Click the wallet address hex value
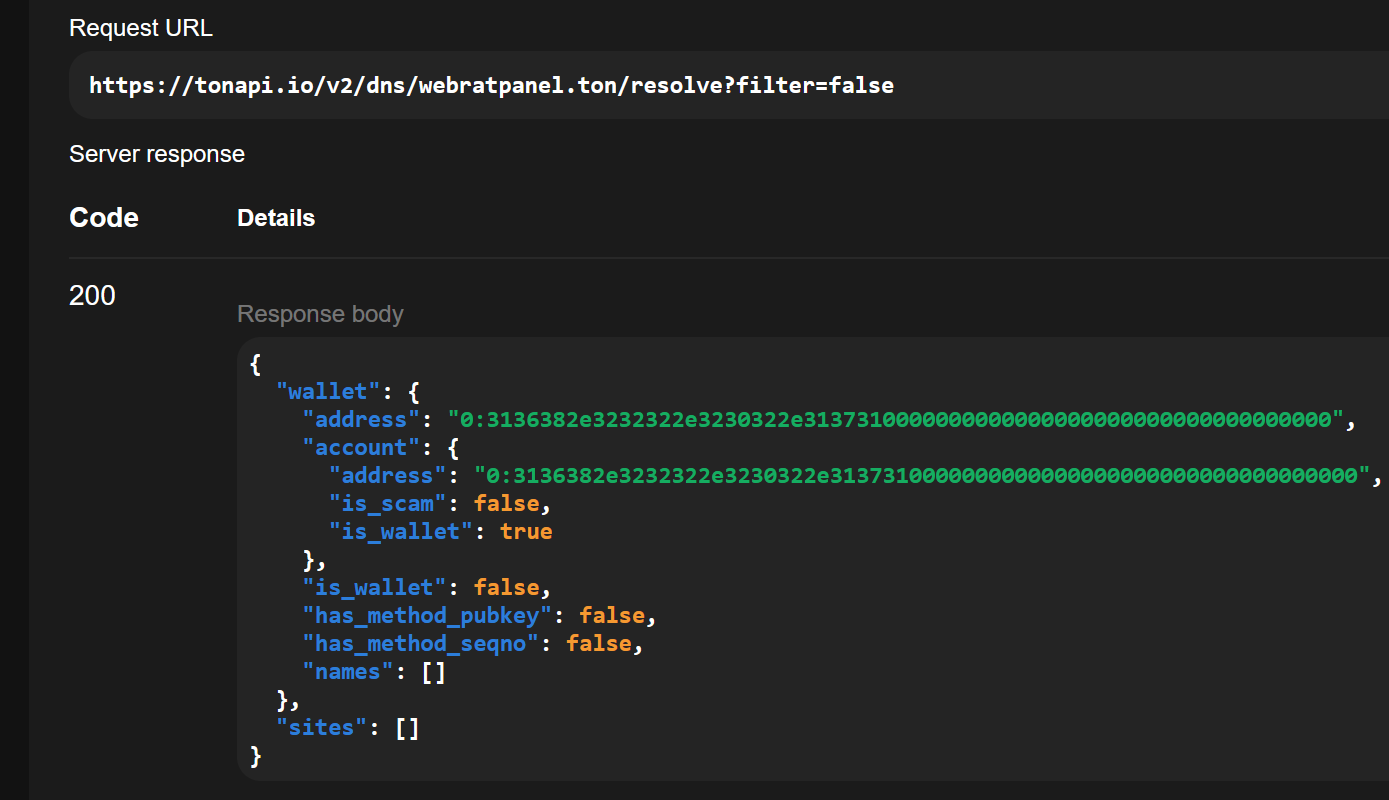1389x800 pixels. pos(894,419)
